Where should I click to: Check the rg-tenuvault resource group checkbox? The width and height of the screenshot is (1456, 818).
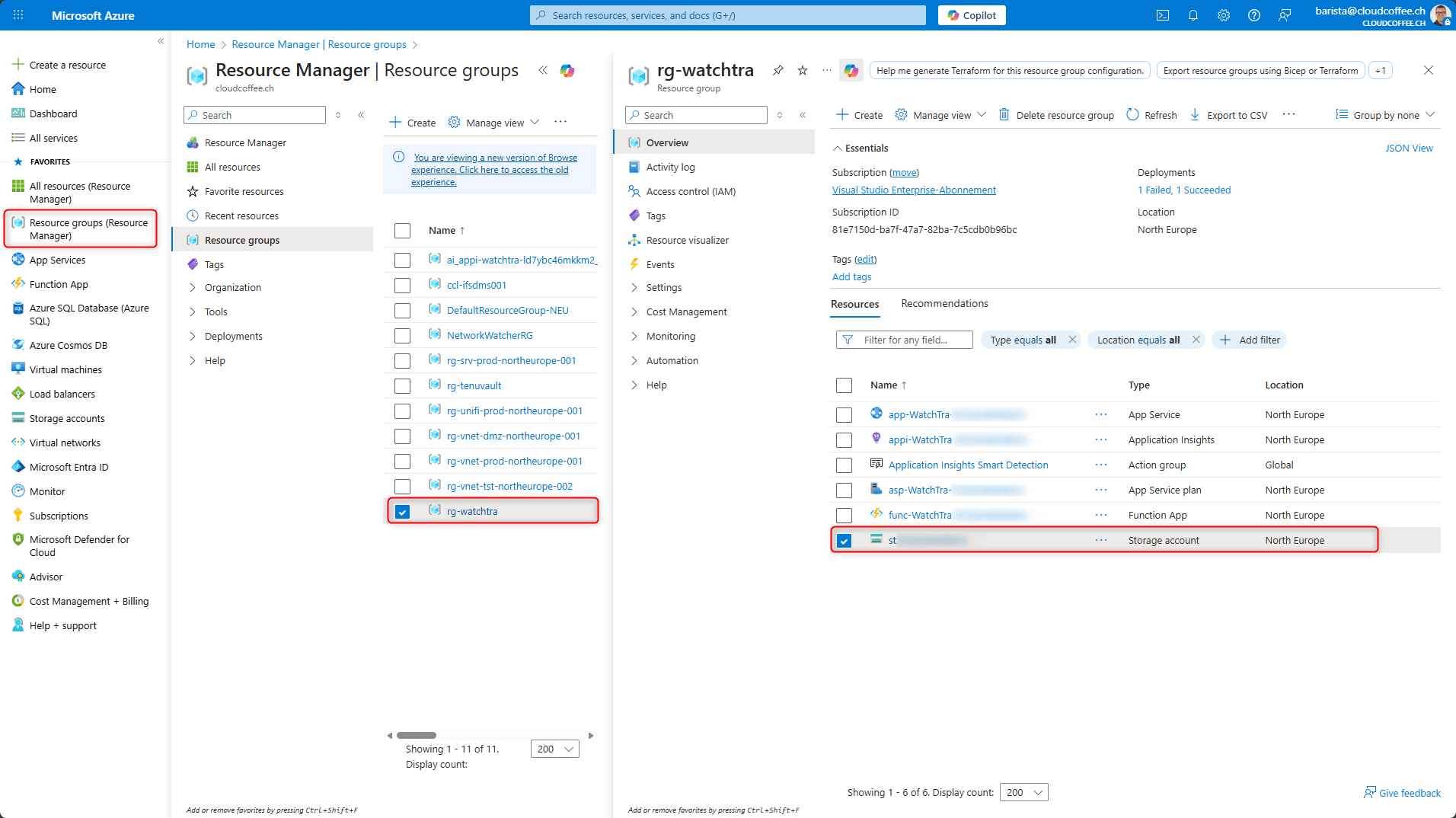403,386
